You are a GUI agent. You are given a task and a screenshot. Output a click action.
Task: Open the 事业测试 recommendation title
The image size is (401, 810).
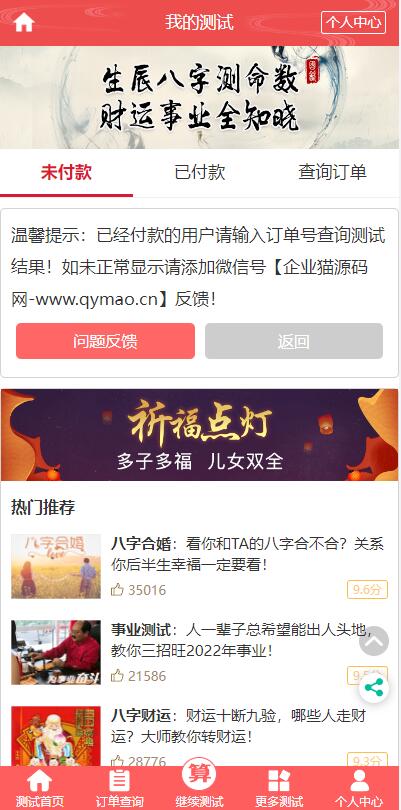[x=141, y=630]
